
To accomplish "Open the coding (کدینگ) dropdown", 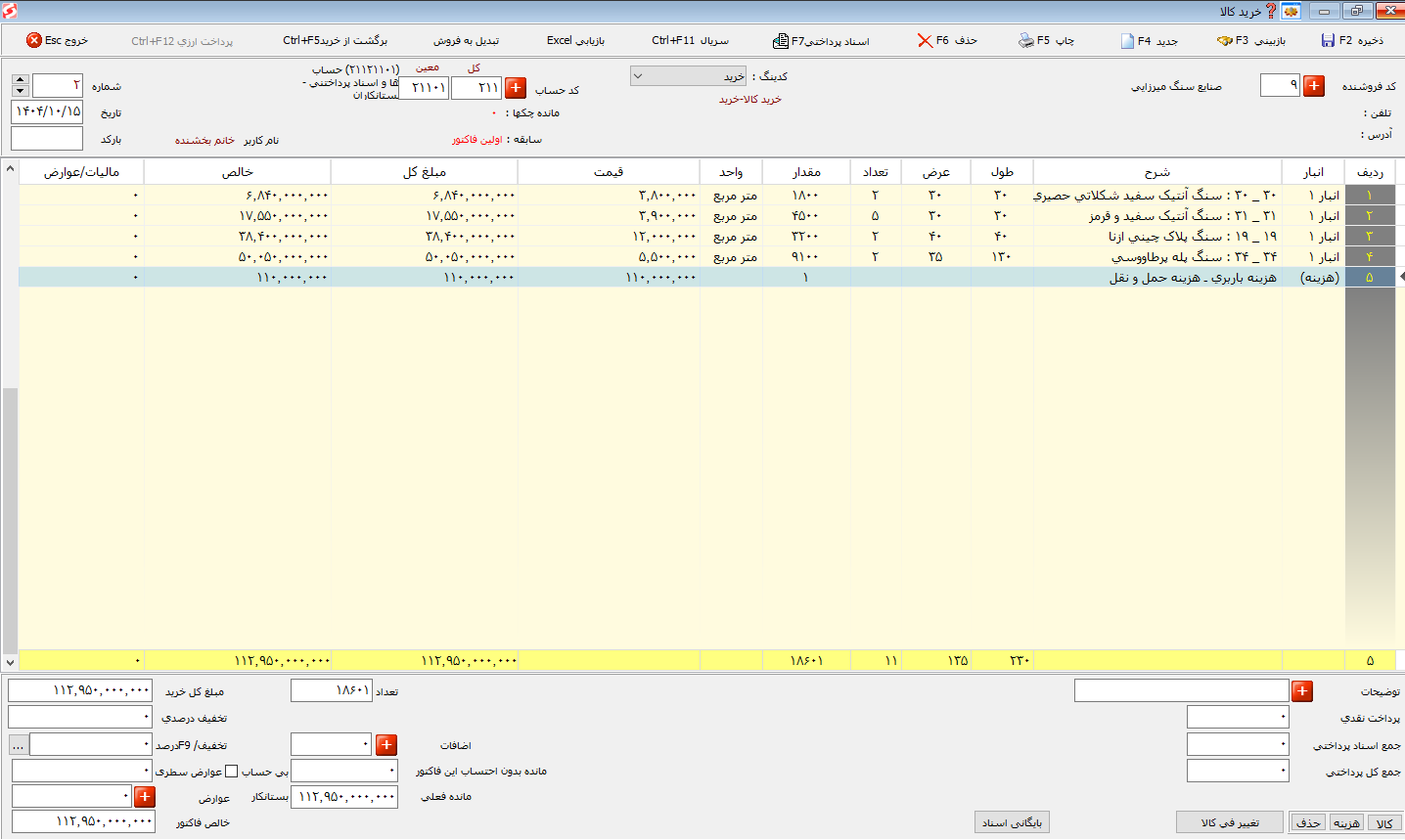I will [x=690, y=76].
